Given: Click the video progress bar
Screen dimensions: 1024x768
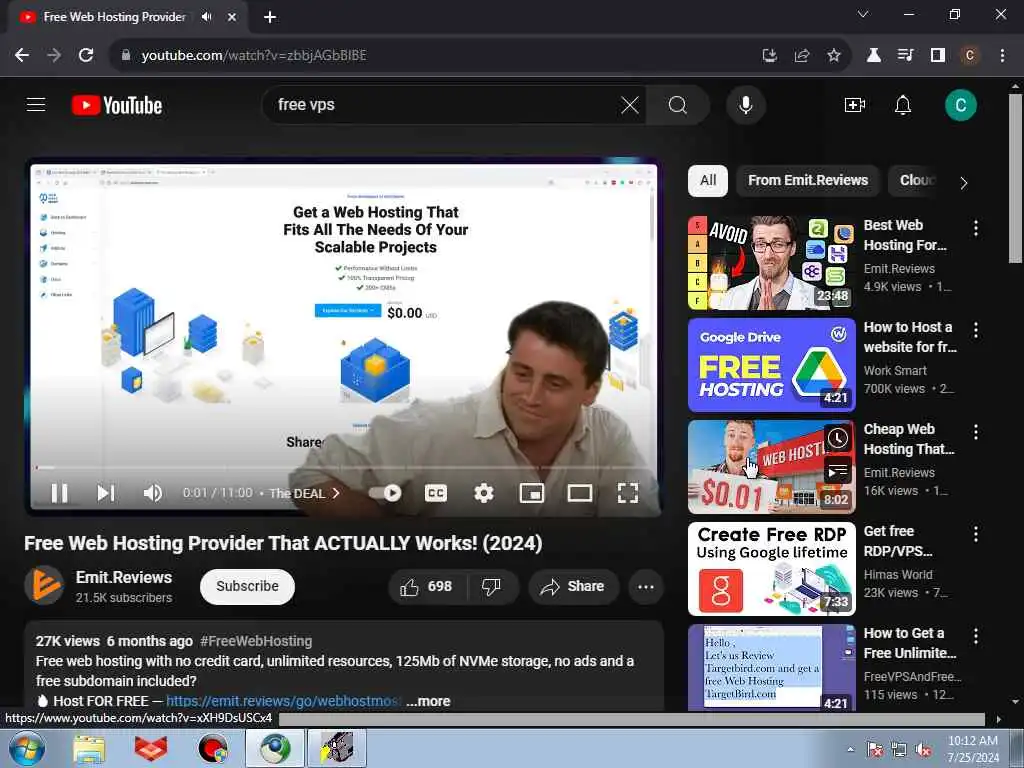Looking at the screenshot, I should coord(345,468).
